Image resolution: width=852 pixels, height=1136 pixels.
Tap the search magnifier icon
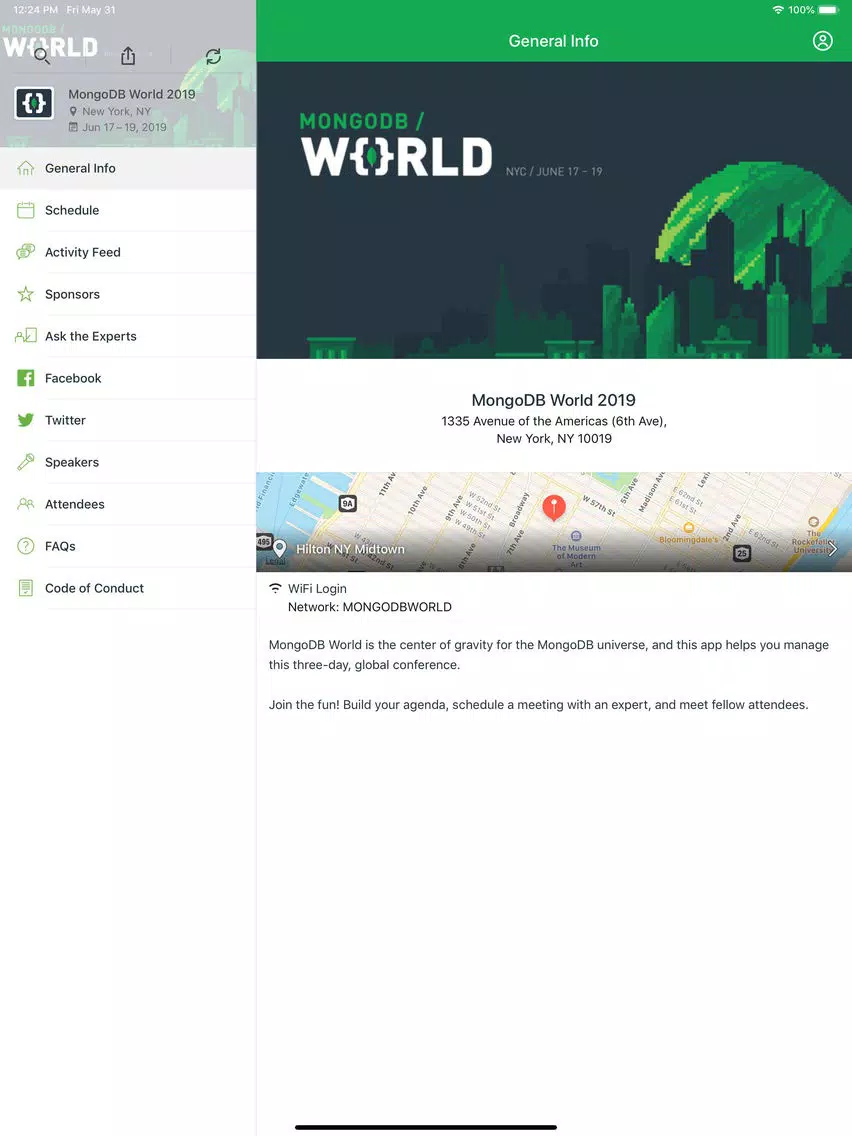[42, 56]
